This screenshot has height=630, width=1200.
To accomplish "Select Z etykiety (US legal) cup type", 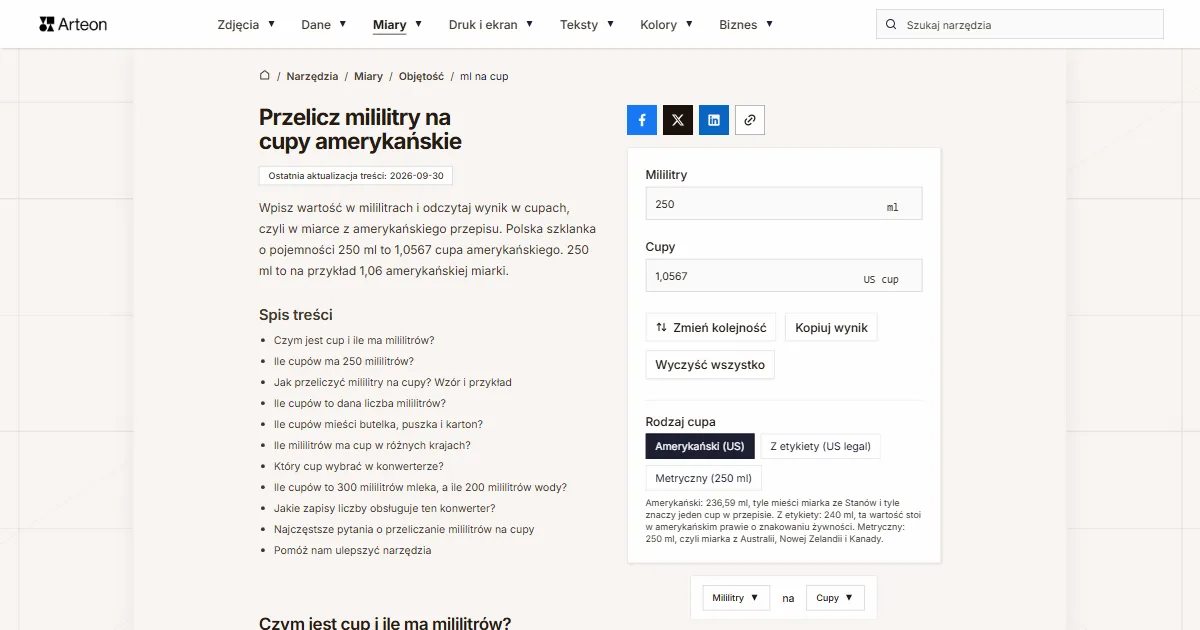I will 820,446.
